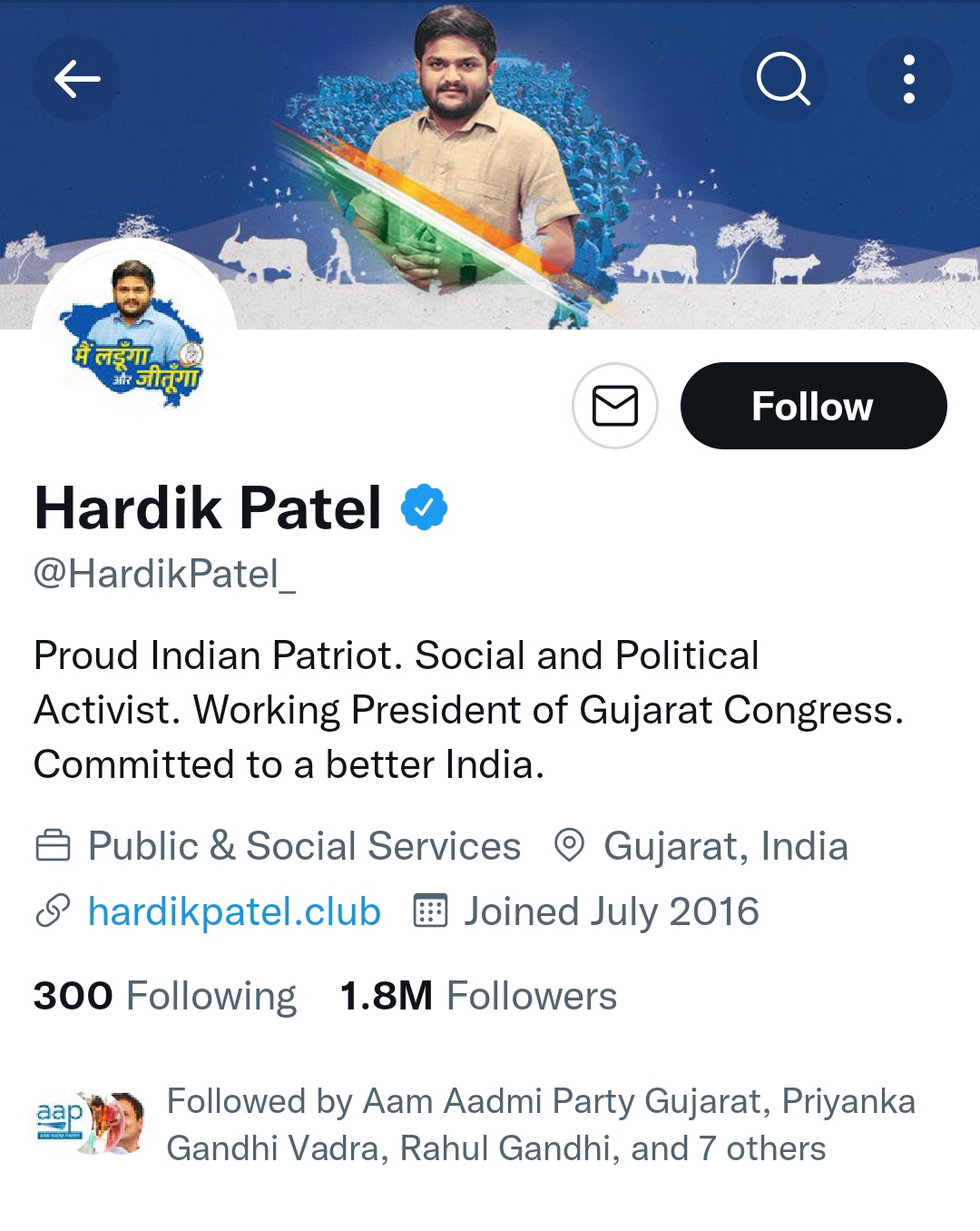Open the hardikpatel.club website link
Viewport: 980px width, 1231px height.
tap(234, 911)
